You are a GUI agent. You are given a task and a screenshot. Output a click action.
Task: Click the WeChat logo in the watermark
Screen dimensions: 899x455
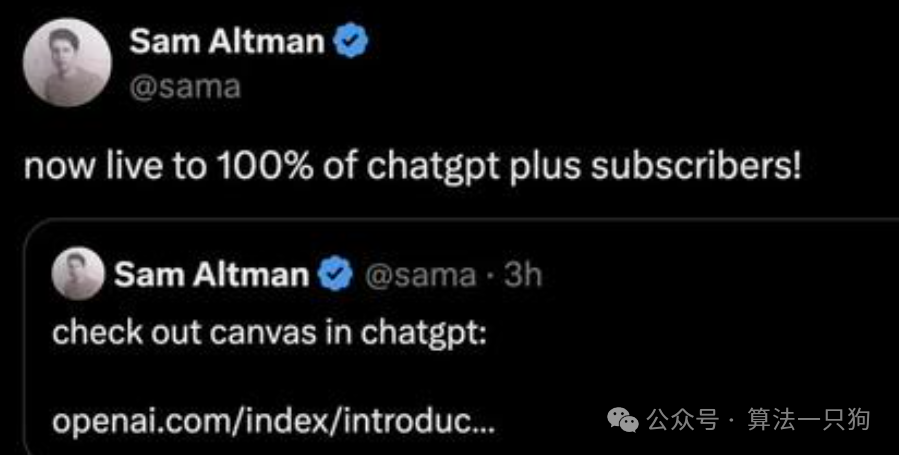click(x=624, y=420)
